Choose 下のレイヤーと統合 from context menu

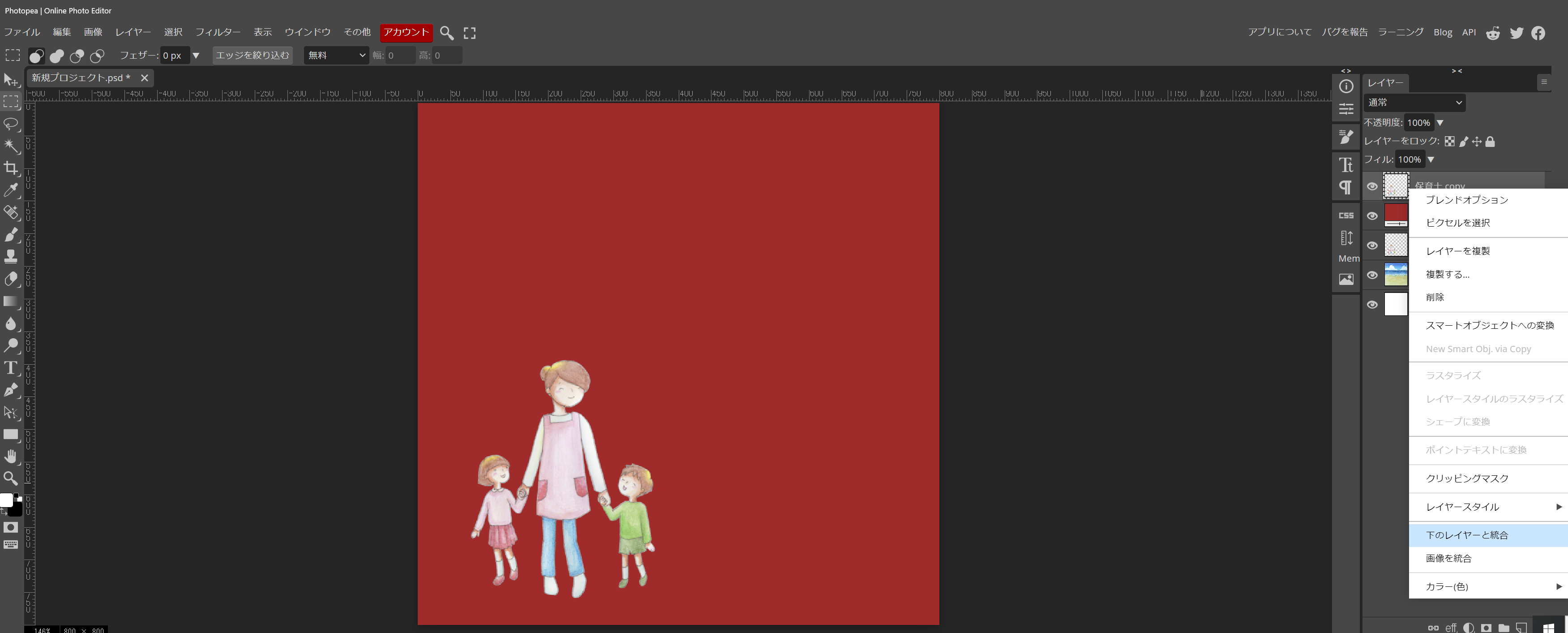1466,535
